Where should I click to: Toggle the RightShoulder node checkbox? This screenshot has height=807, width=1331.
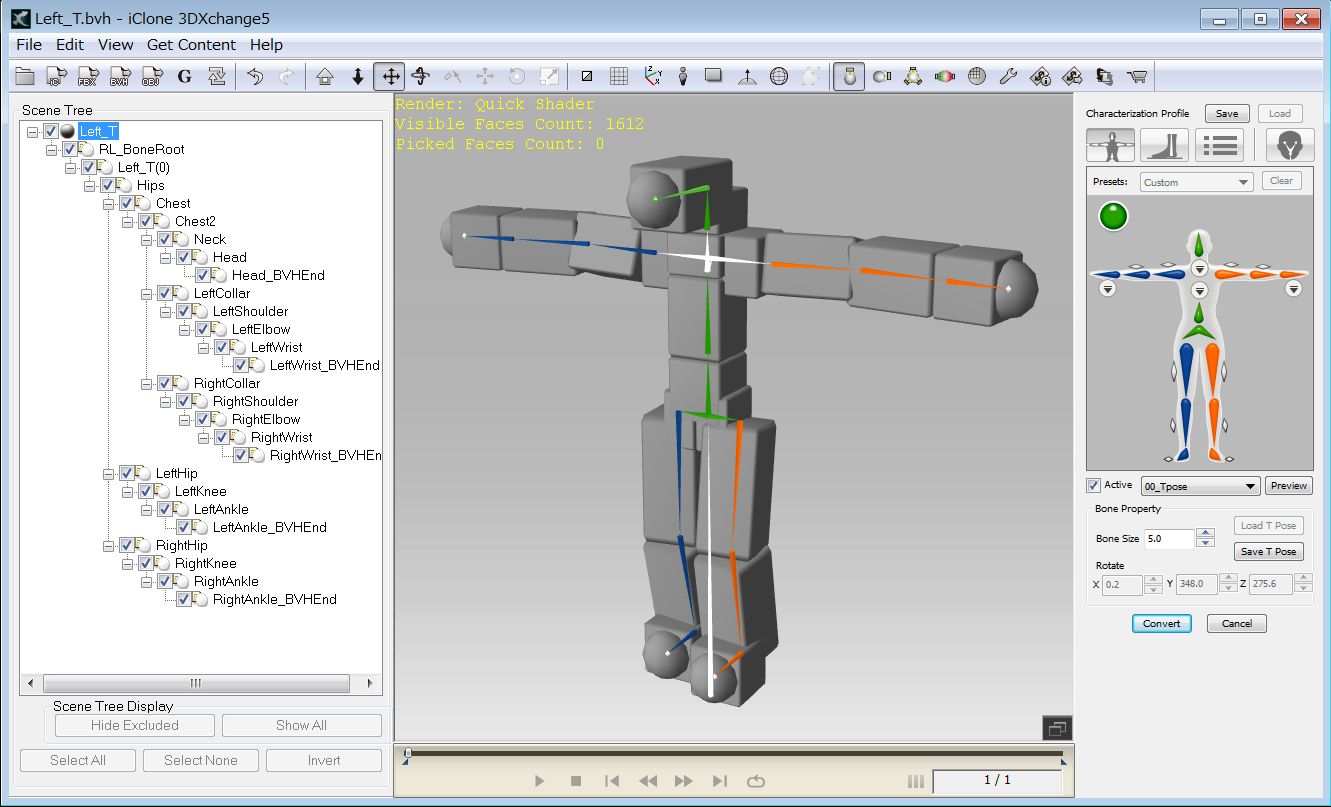click(184, 401)
